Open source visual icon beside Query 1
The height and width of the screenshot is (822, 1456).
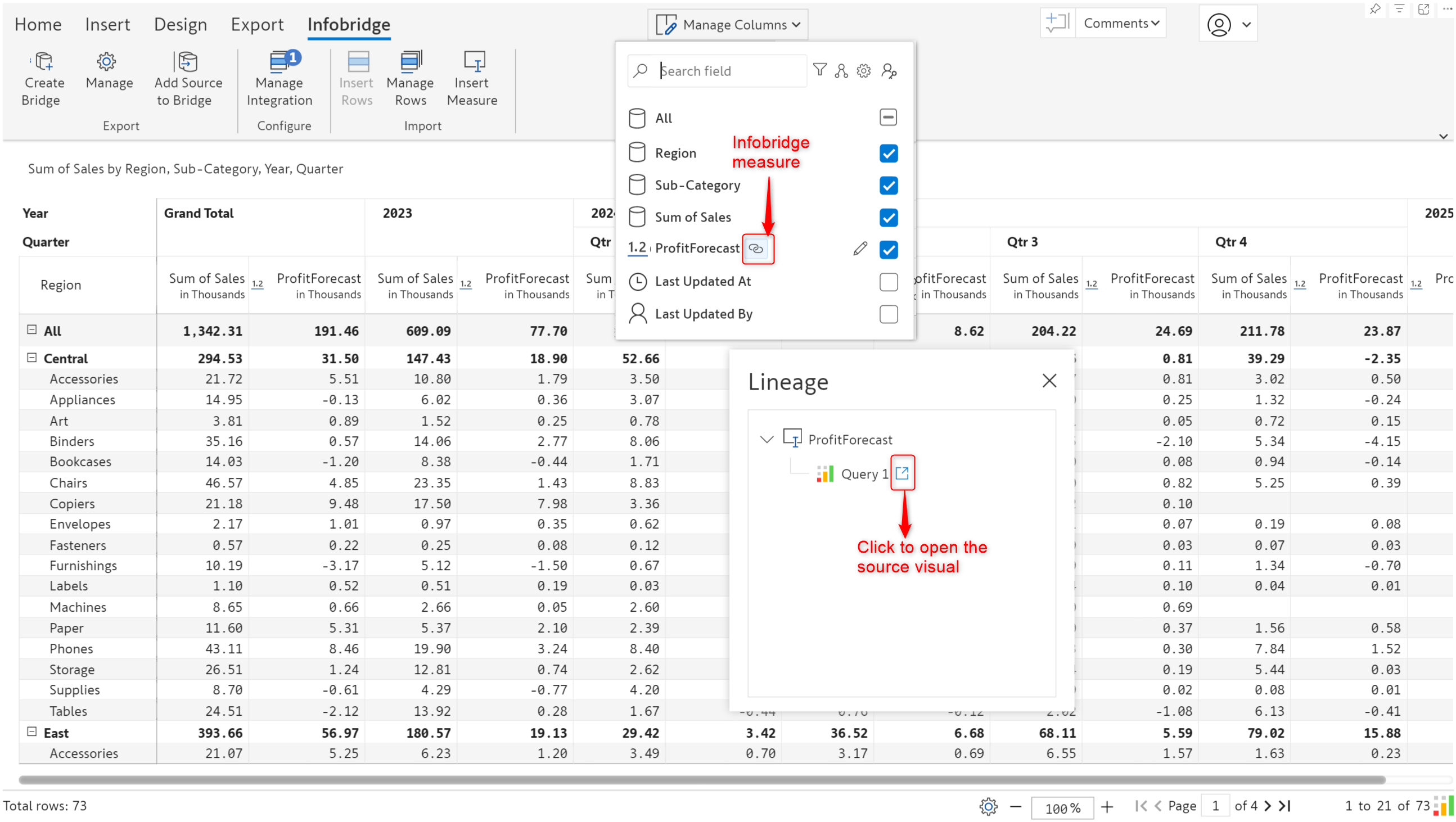(902, 472)
